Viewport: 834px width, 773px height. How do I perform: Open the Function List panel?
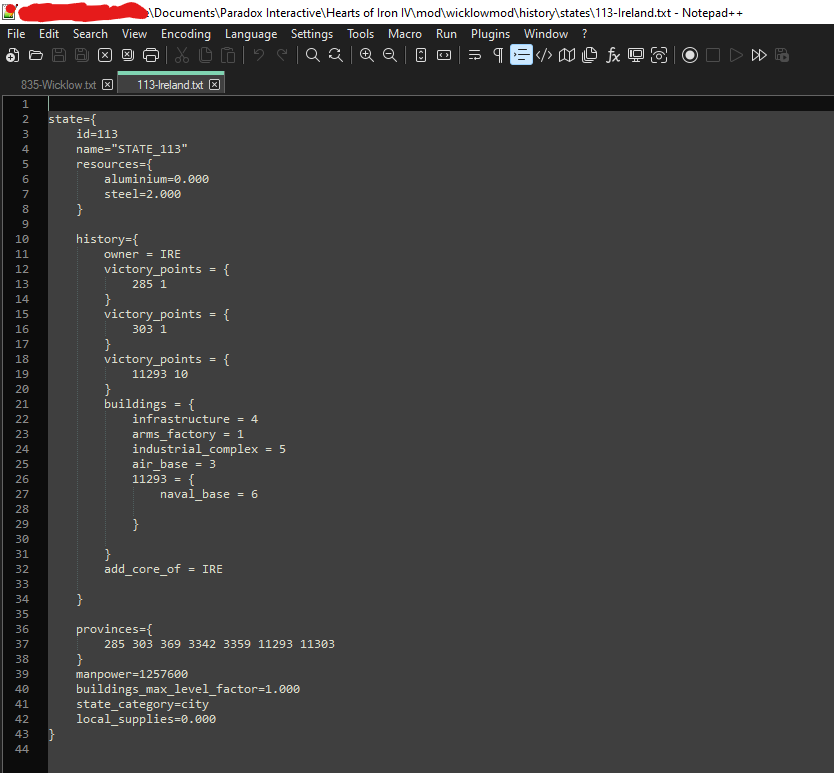[x=613, y=55]
